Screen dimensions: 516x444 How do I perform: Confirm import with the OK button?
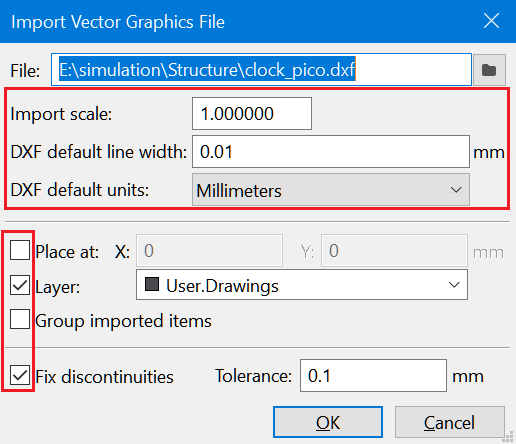click(328, 422)
